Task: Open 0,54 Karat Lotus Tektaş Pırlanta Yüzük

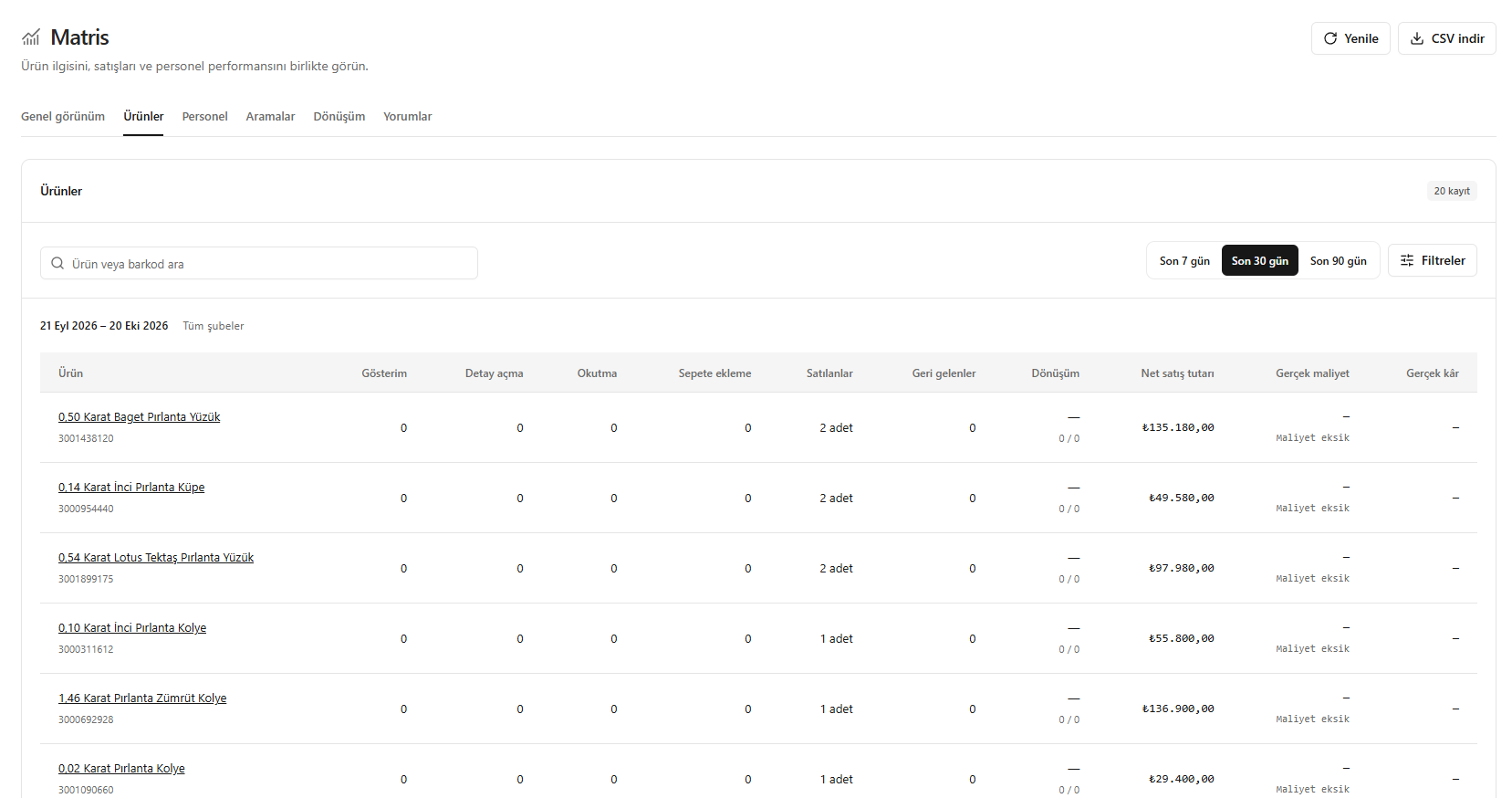Action: [x=156, y=557]
